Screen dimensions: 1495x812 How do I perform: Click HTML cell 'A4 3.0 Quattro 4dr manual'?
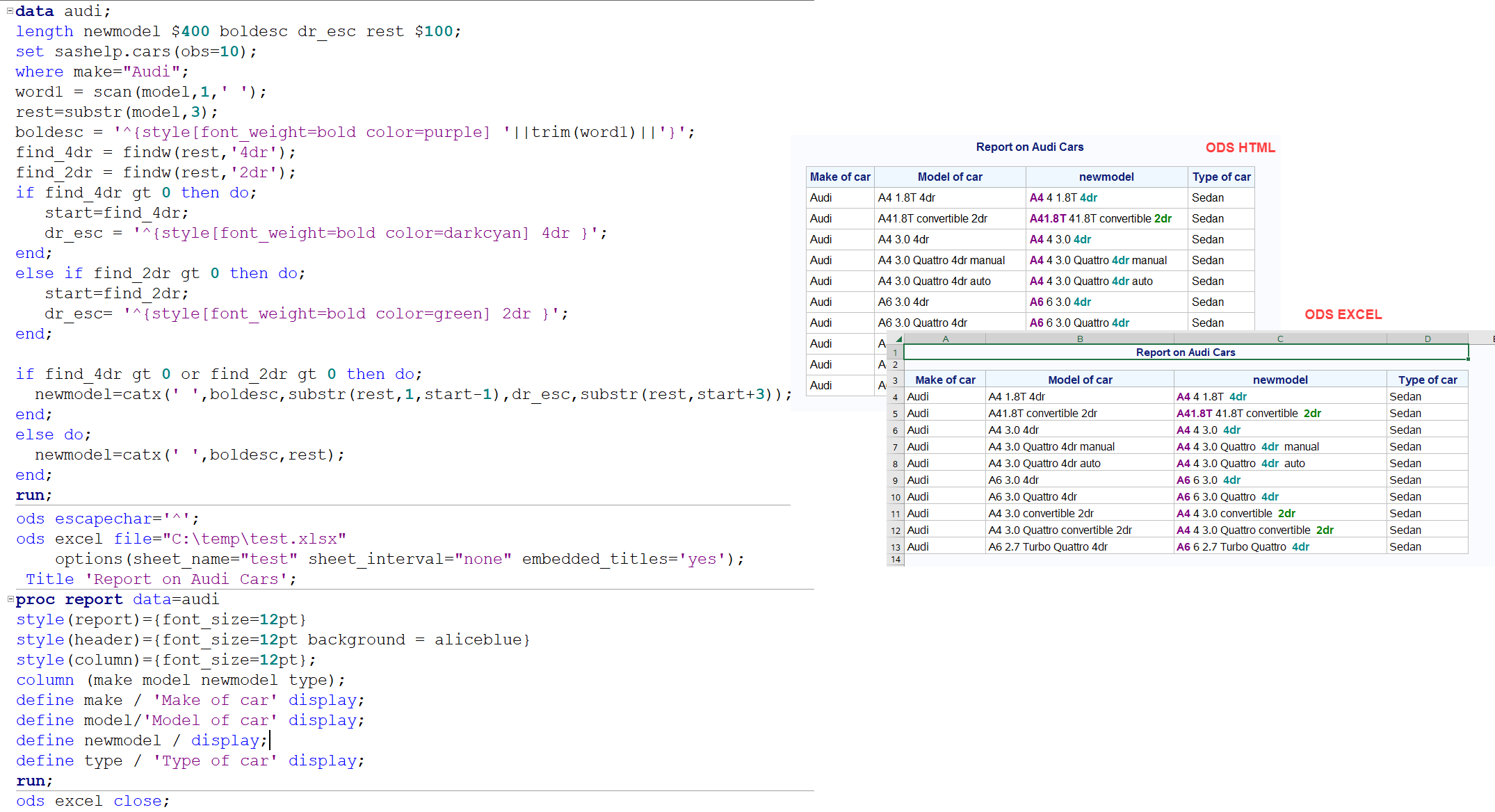pos(941,260)
